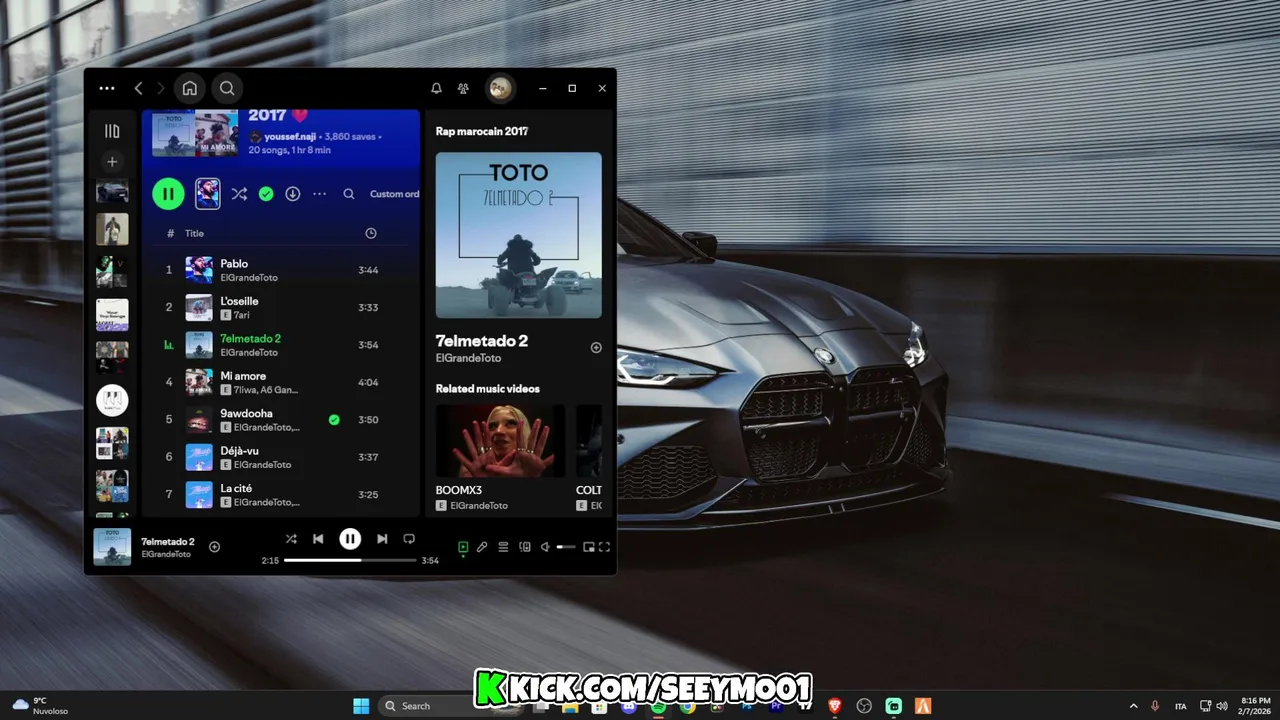Open more options for the playlist
The width and height of the screenshot is (1280, 720).
pos(320,194)
